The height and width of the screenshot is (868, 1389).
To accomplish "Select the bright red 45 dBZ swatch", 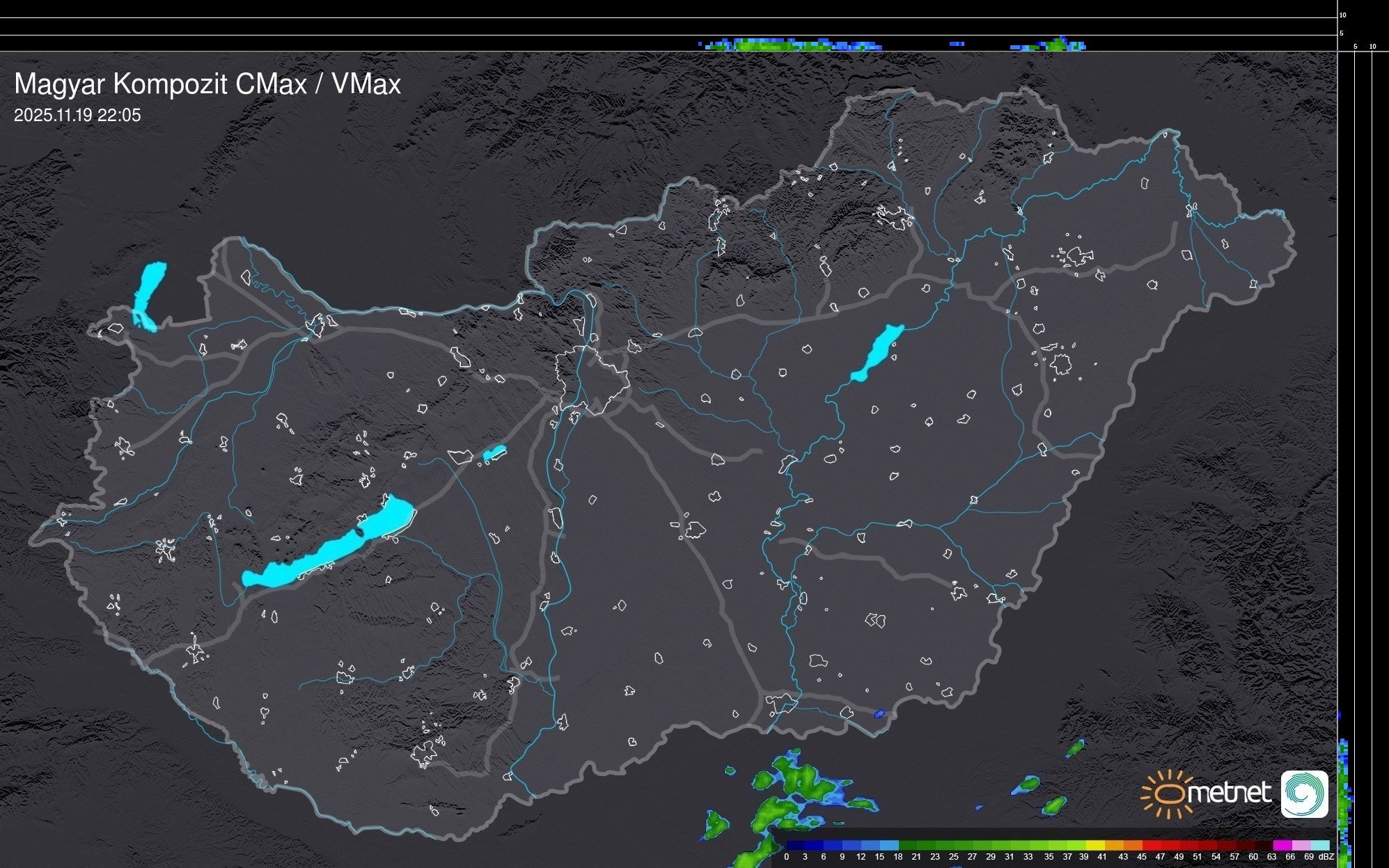I will [1152, 846].
